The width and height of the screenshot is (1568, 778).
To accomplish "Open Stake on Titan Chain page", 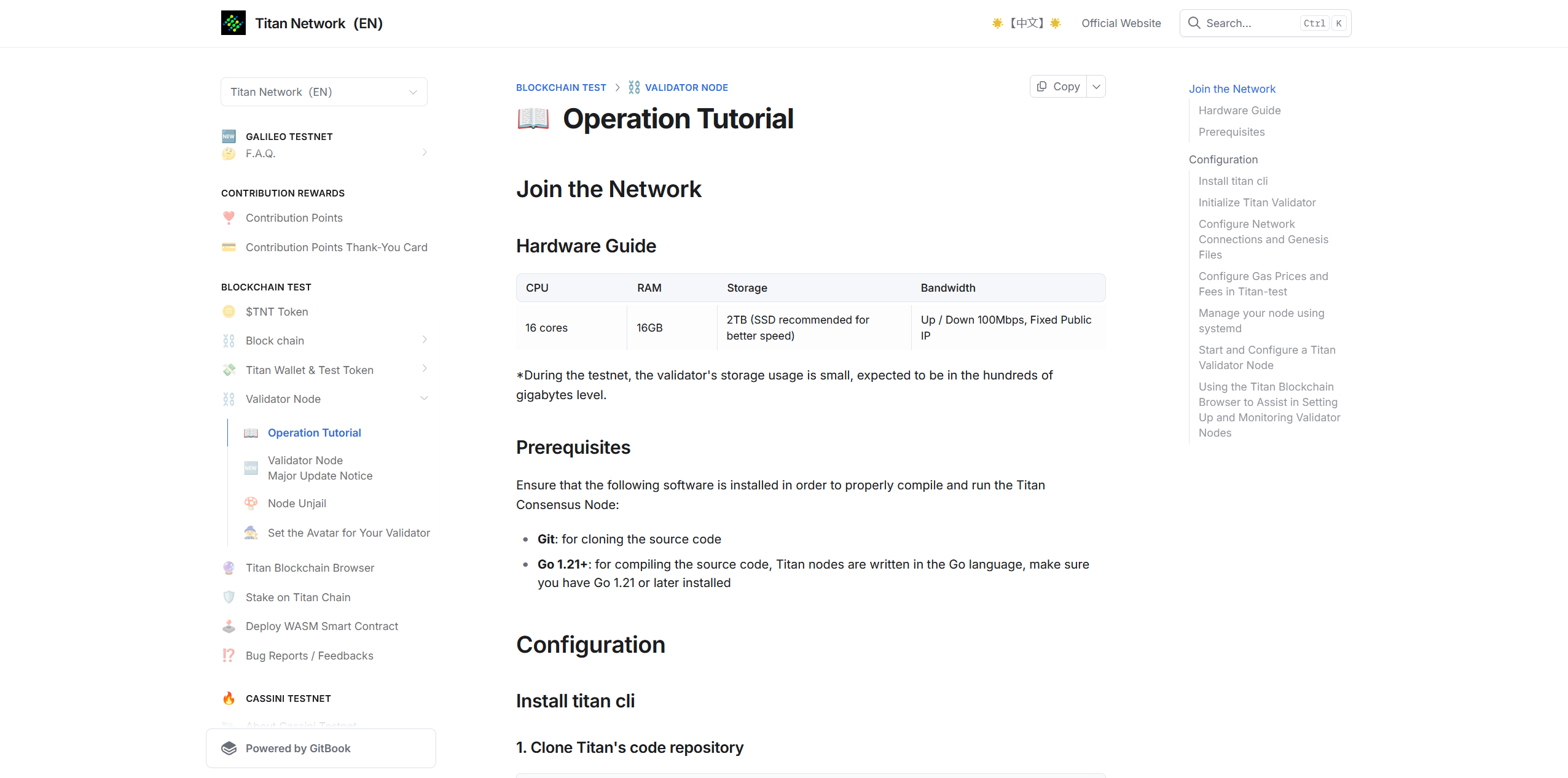I will pyautogui.click(x=298, y=597).
